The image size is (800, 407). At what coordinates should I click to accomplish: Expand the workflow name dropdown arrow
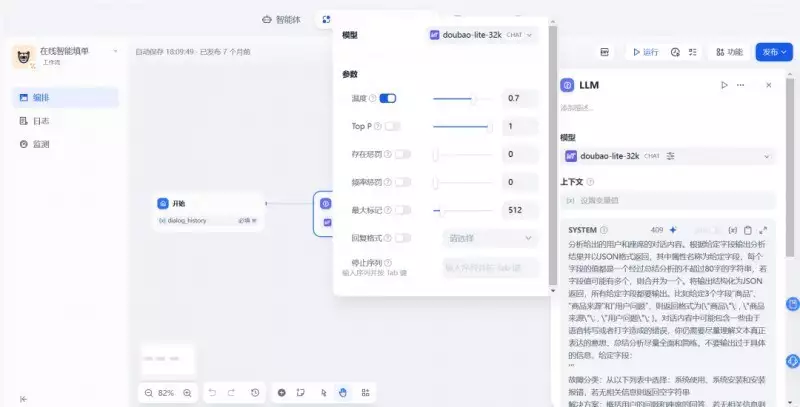[x=115, y=51]
